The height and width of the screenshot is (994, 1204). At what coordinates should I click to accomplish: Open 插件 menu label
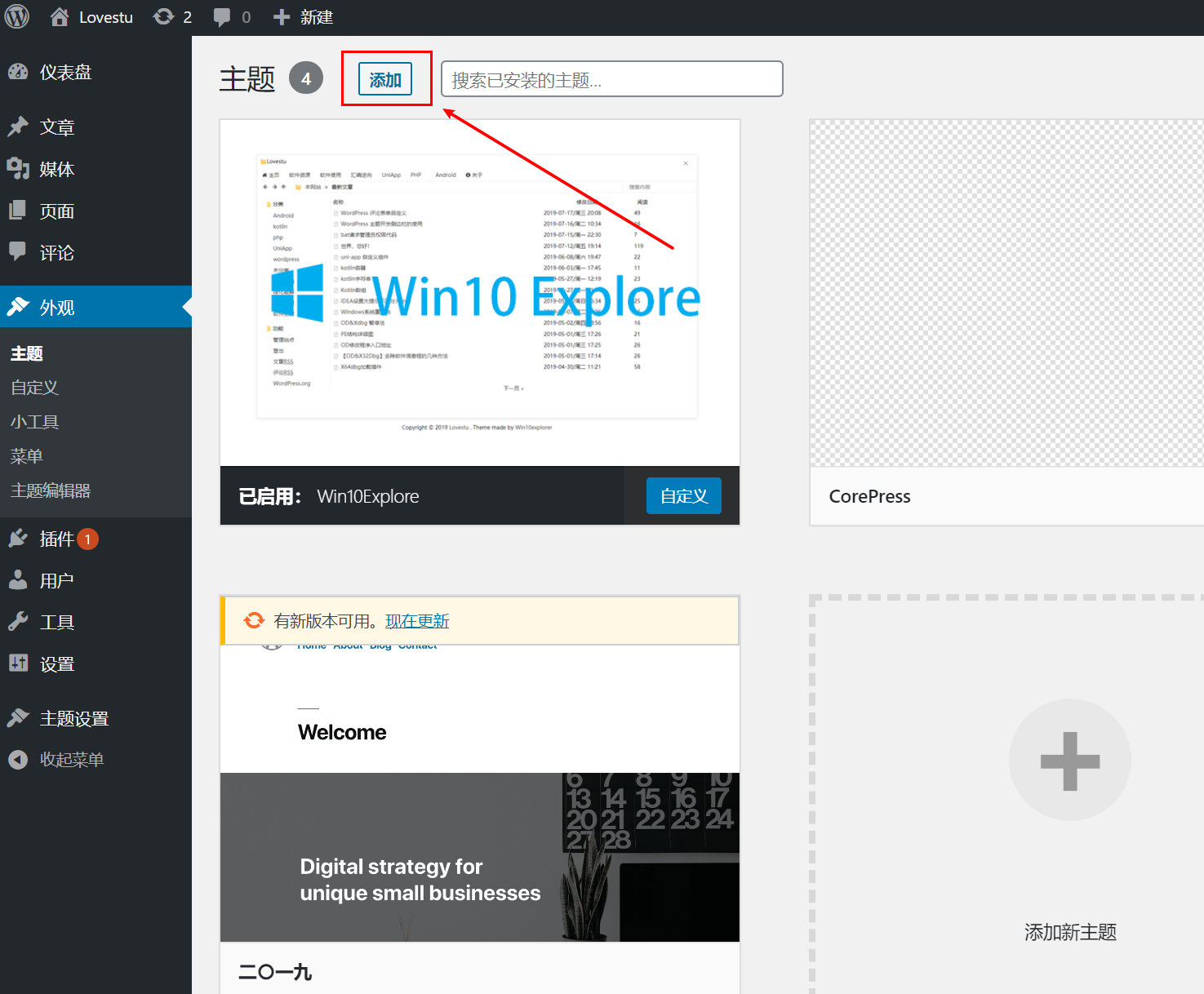coord(57,539)
